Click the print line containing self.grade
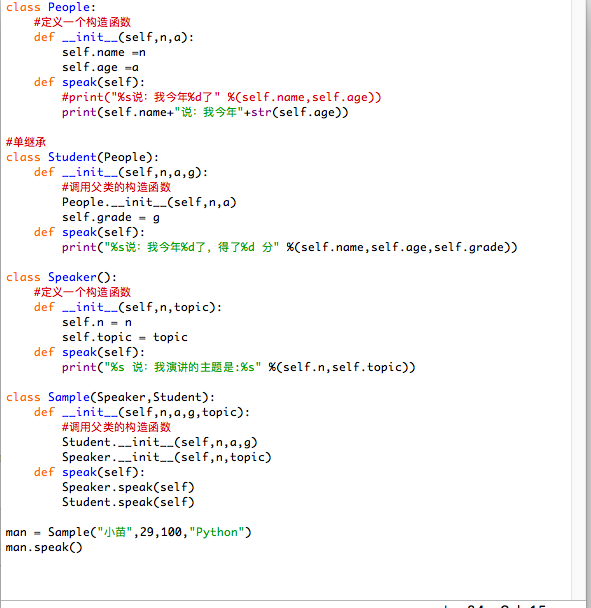The width and height of the screenshot is (591, 608). pos(290,247)
